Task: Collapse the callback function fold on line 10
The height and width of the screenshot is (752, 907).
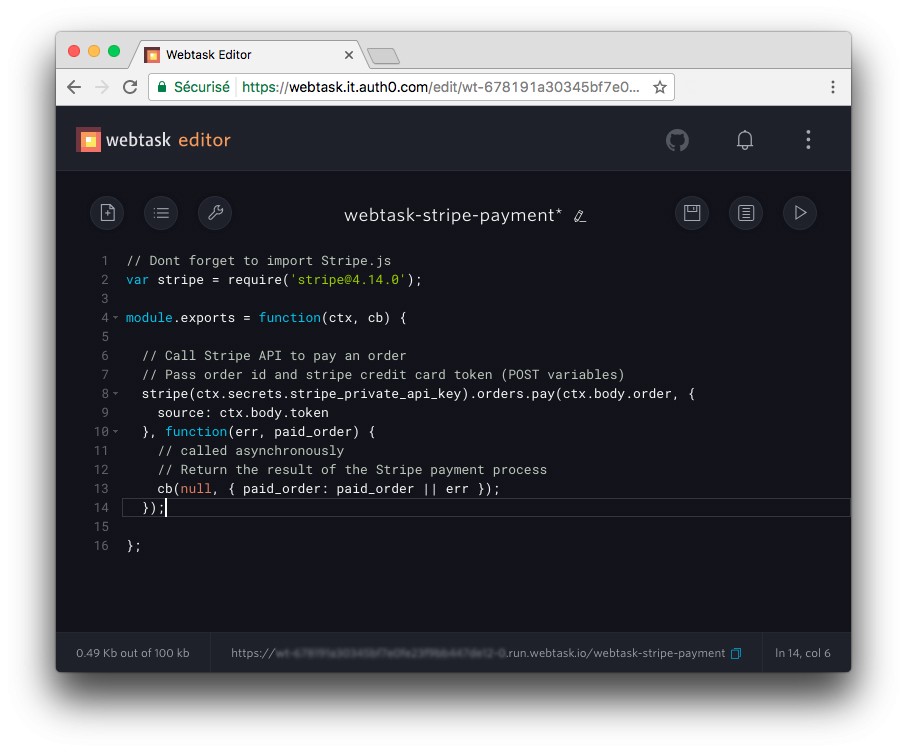Action: [113, 431]
